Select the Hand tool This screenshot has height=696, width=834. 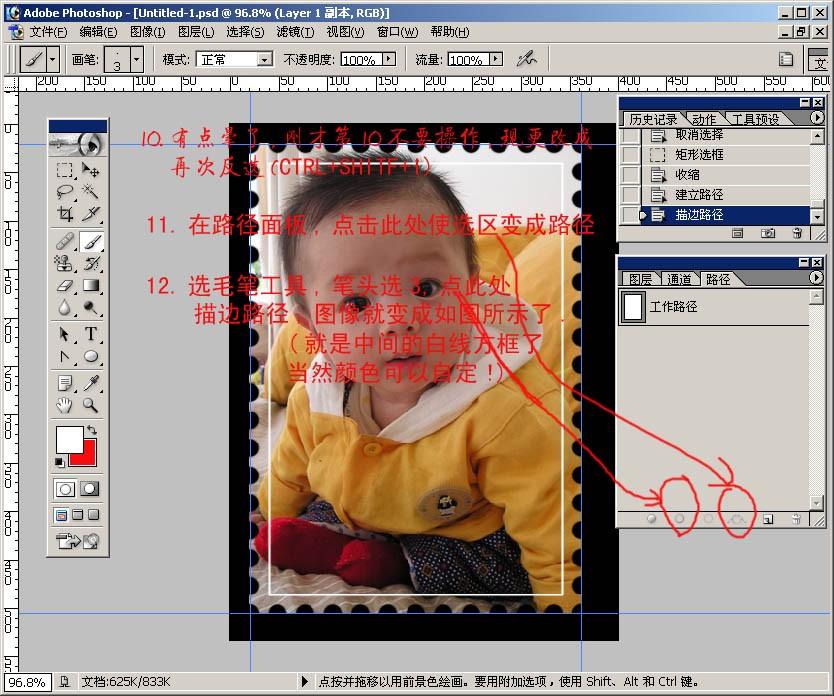click(65, 405)
